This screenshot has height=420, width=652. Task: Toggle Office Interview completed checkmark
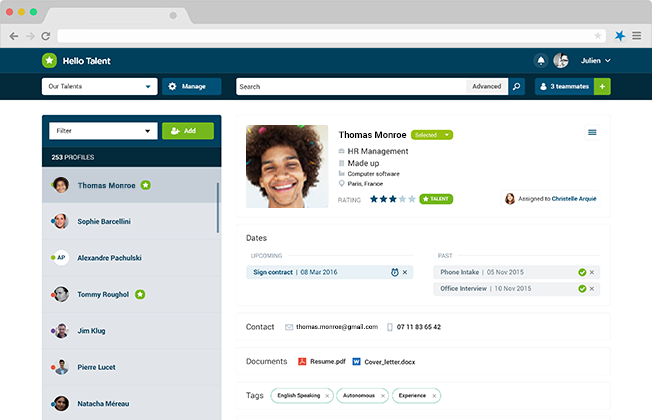pos(582,289)
